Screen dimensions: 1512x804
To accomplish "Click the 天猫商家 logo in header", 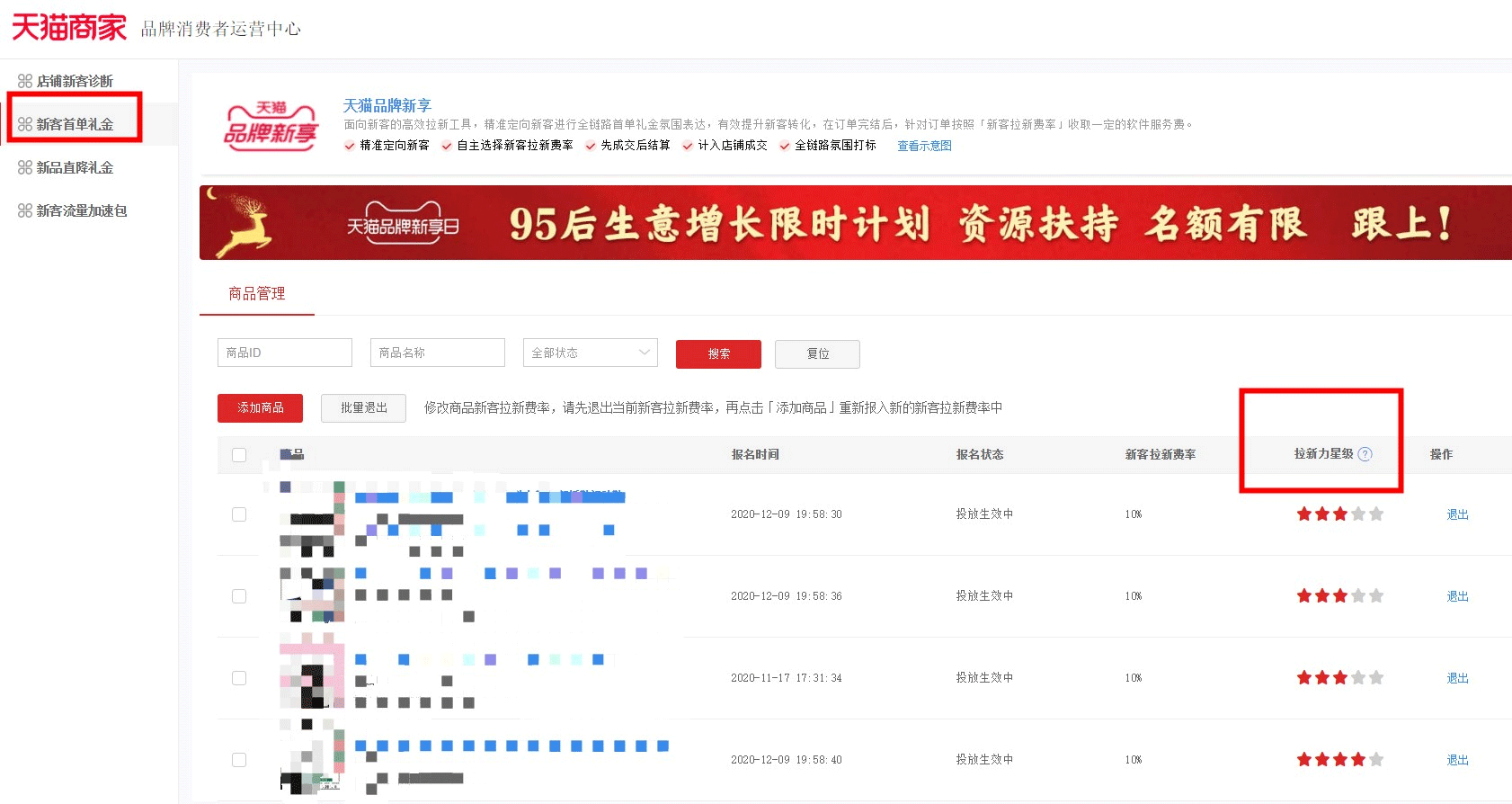I will (69, 28).
